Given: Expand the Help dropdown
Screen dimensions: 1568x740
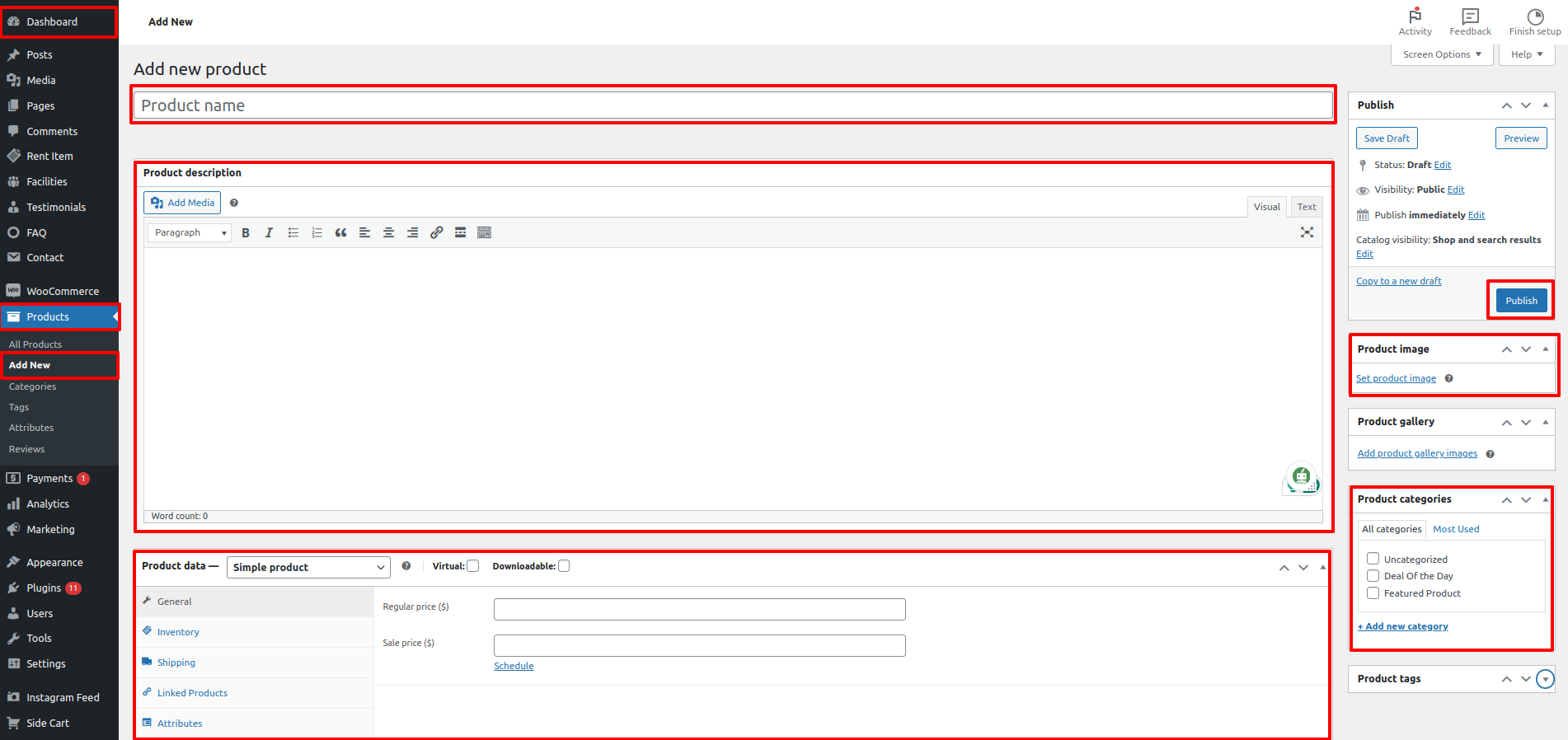Looking at the screenshot, I should [x=1527, y=54].
